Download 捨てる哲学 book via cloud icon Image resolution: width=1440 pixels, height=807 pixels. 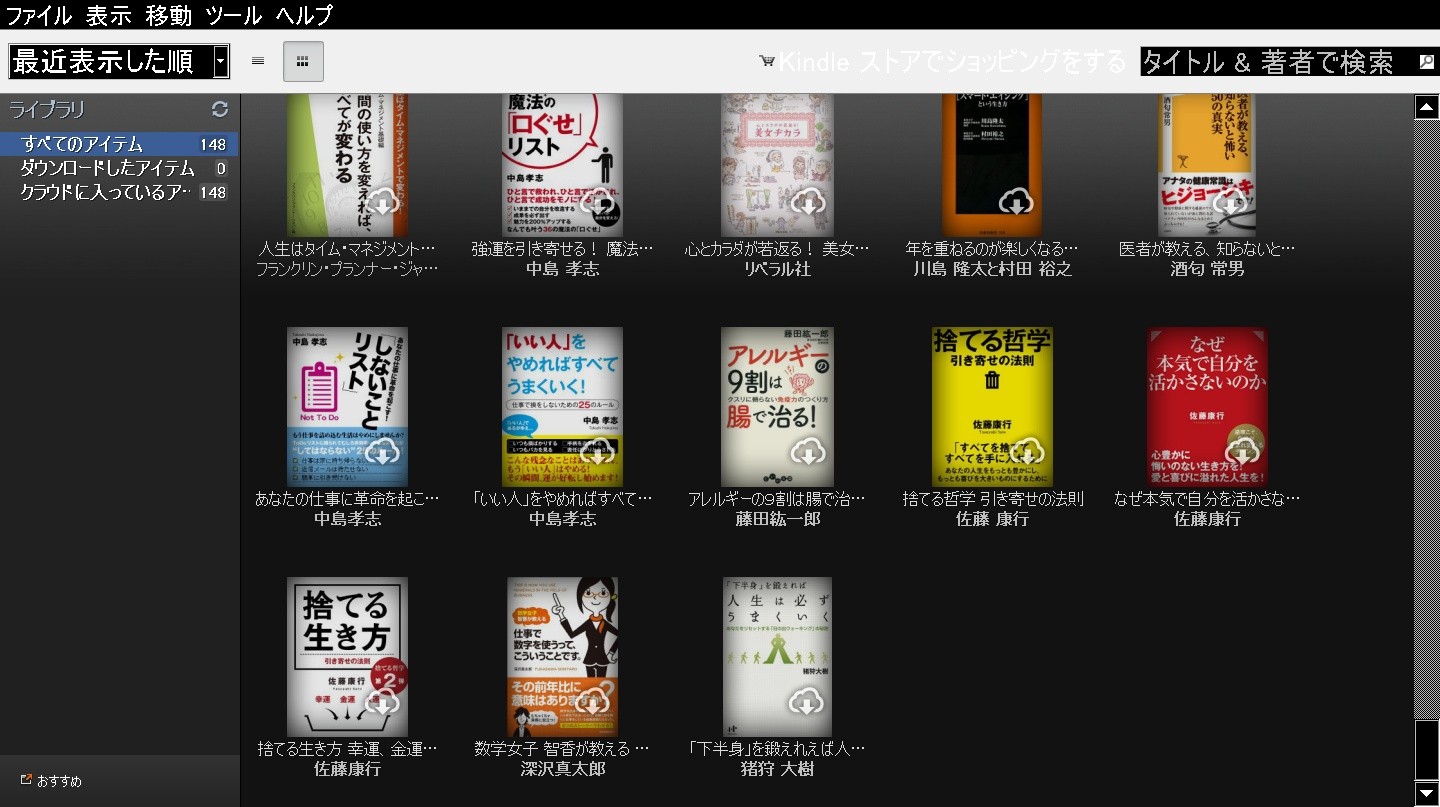pos(1027,452)
